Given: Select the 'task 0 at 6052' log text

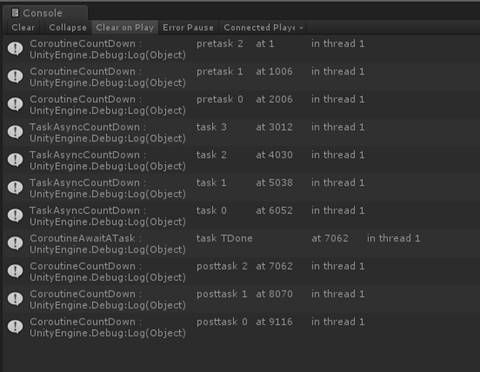Looking at the screenshot, I should 244,211.
